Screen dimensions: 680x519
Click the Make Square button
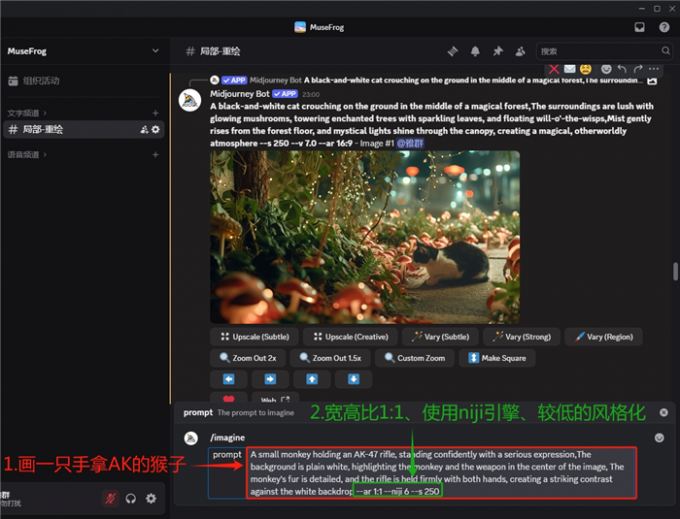tap(497, 358)
